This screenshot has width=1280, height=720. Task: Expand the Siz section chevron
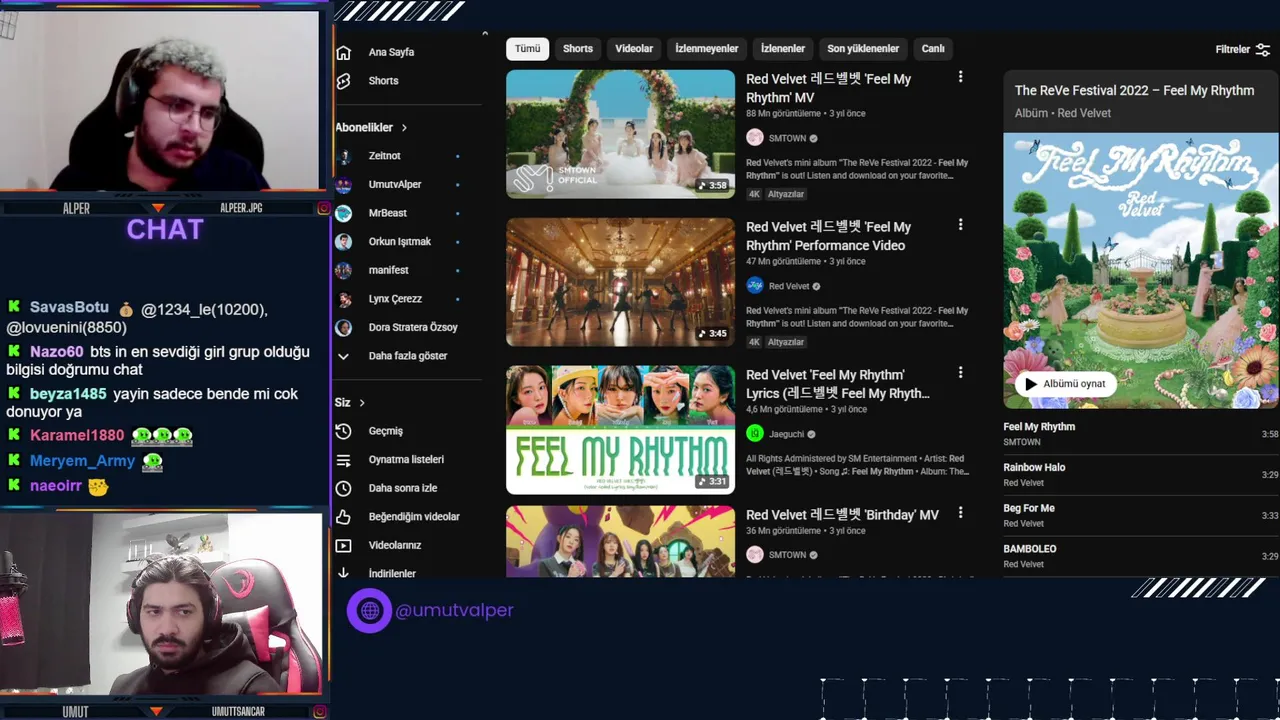[362, 403]
